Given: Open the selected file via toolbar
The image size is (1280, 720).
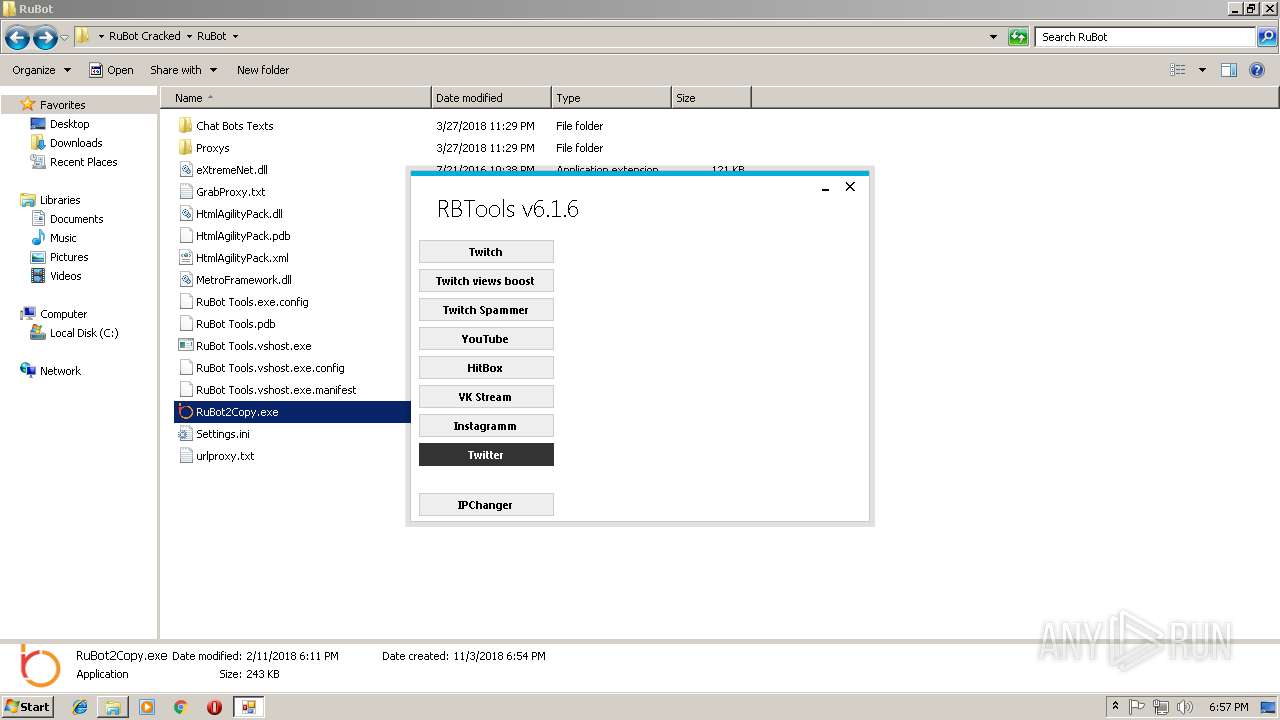Looking at the screenshot, I should coord(111,70).
